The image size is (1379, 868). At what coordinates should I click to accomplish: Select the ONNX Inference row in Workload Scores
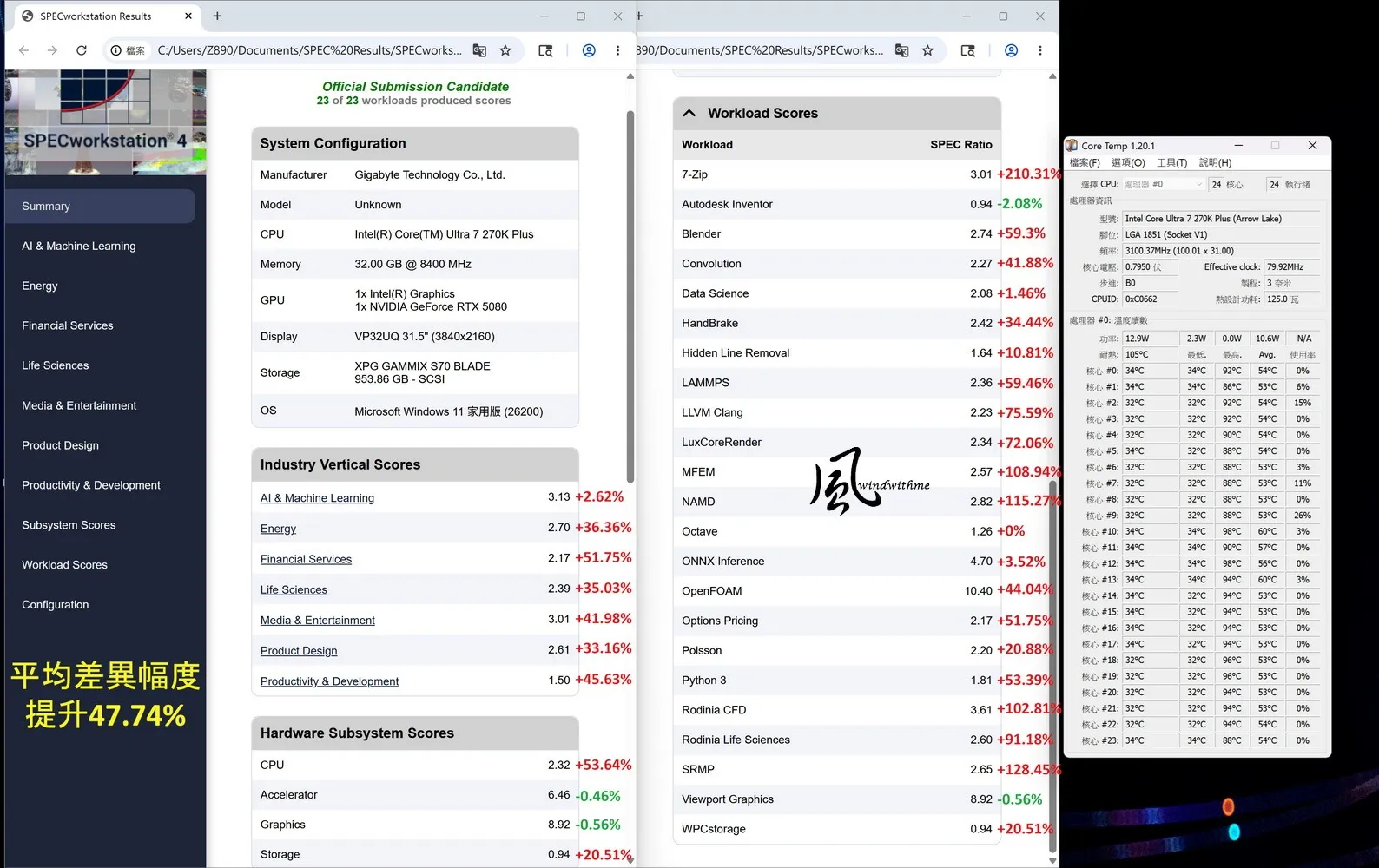837,562
